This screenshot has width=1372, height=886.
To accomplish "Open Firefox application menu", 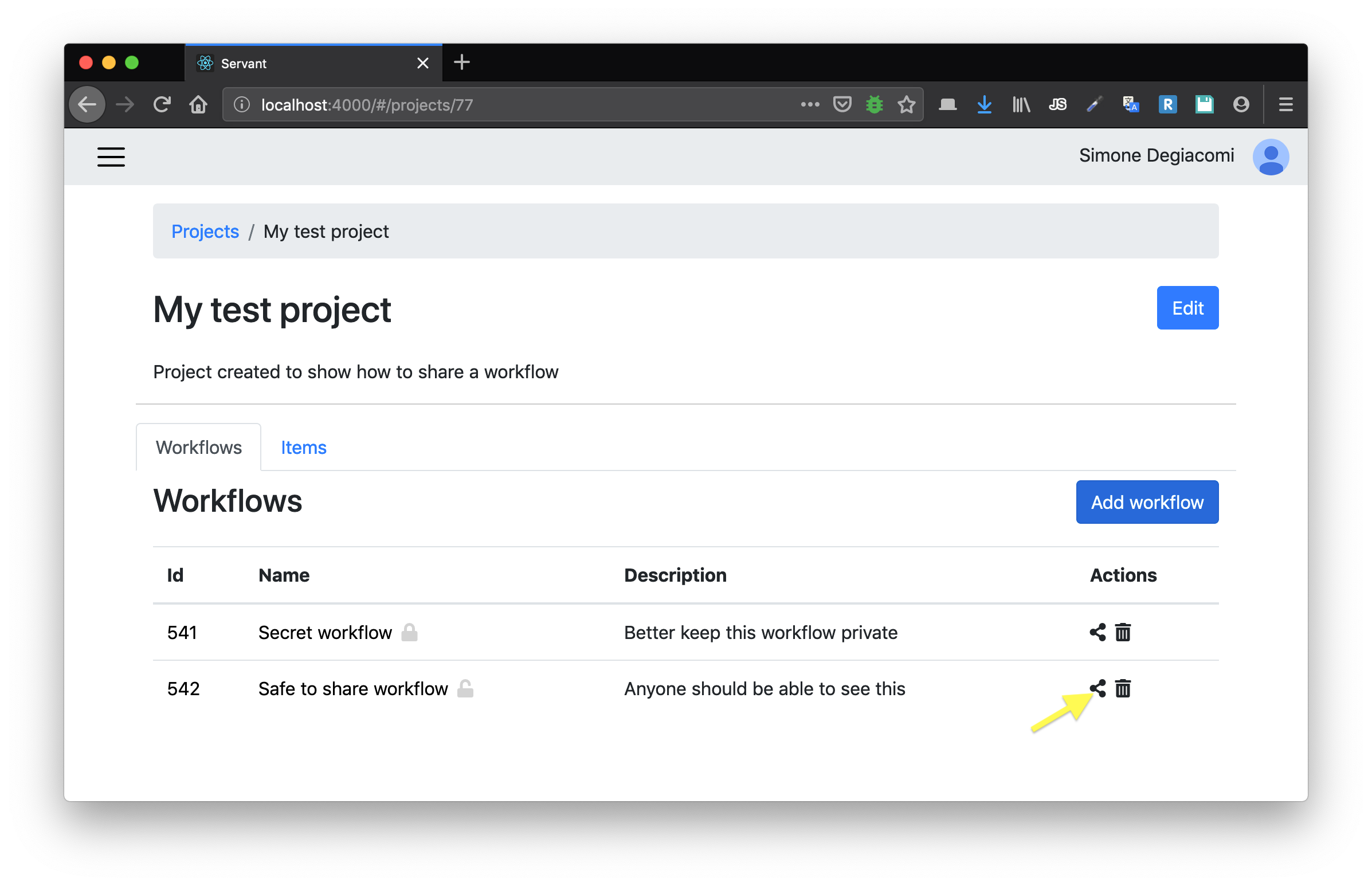I will click(x=1285, y=105).
